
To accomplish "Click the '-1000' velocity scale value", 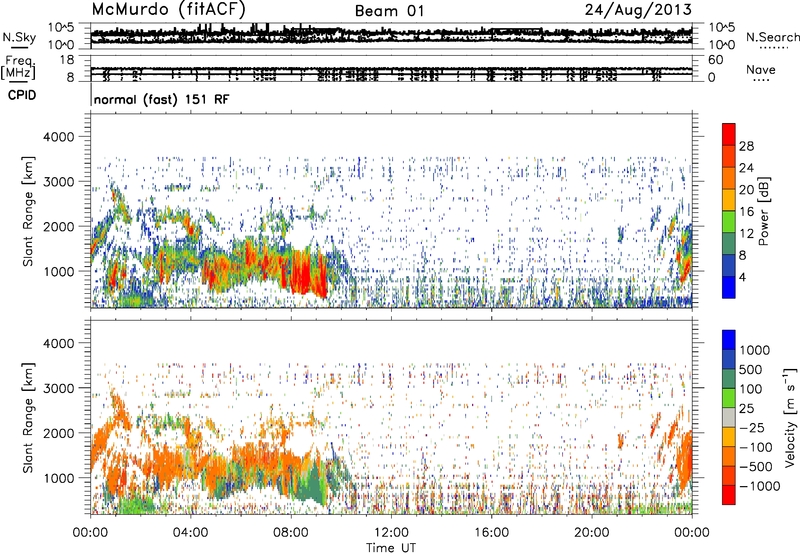I will tap(759, 486).
